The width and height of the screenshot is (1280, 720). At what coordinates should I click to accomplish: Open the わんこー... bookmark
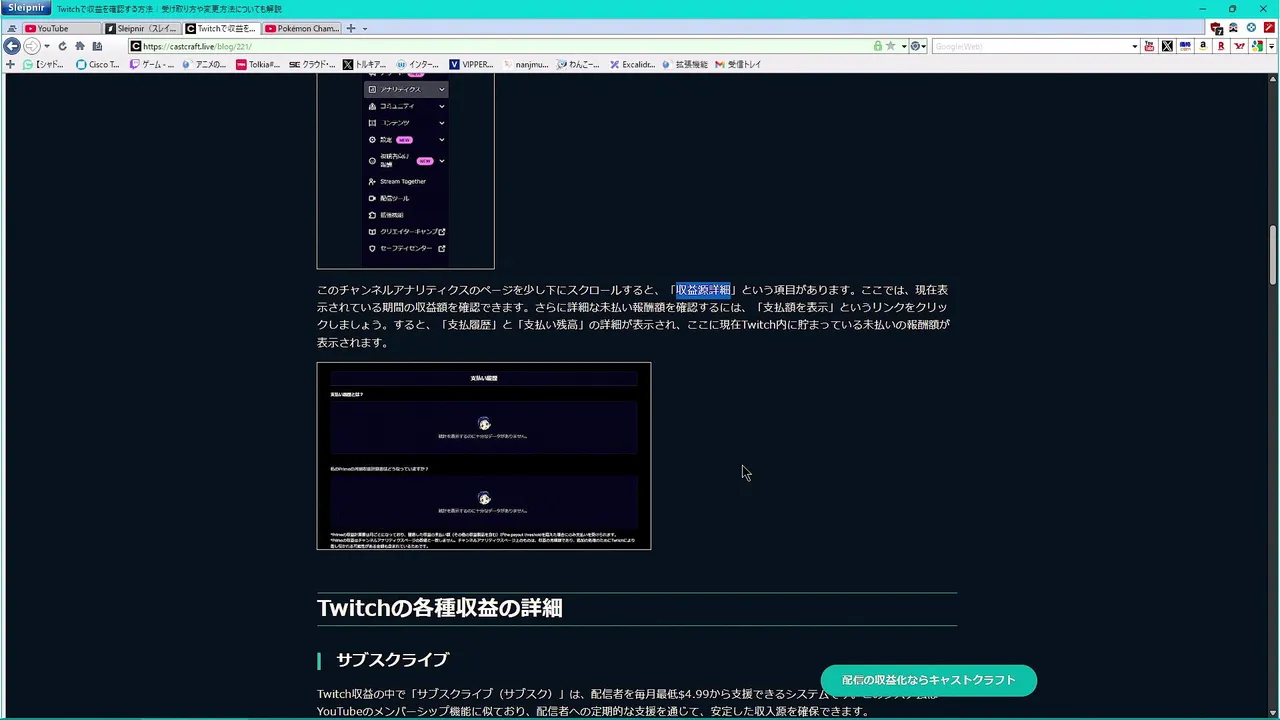(x=578, y=64)
